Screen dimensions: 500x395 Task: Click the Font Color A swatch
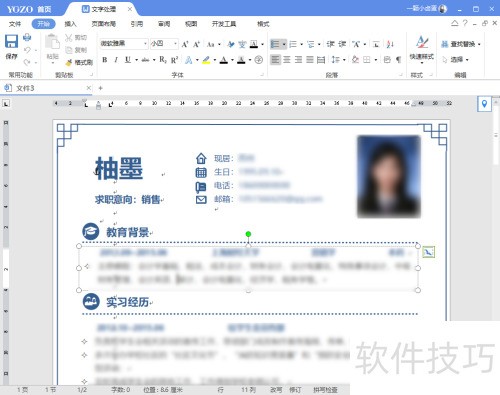coord(224,60)
